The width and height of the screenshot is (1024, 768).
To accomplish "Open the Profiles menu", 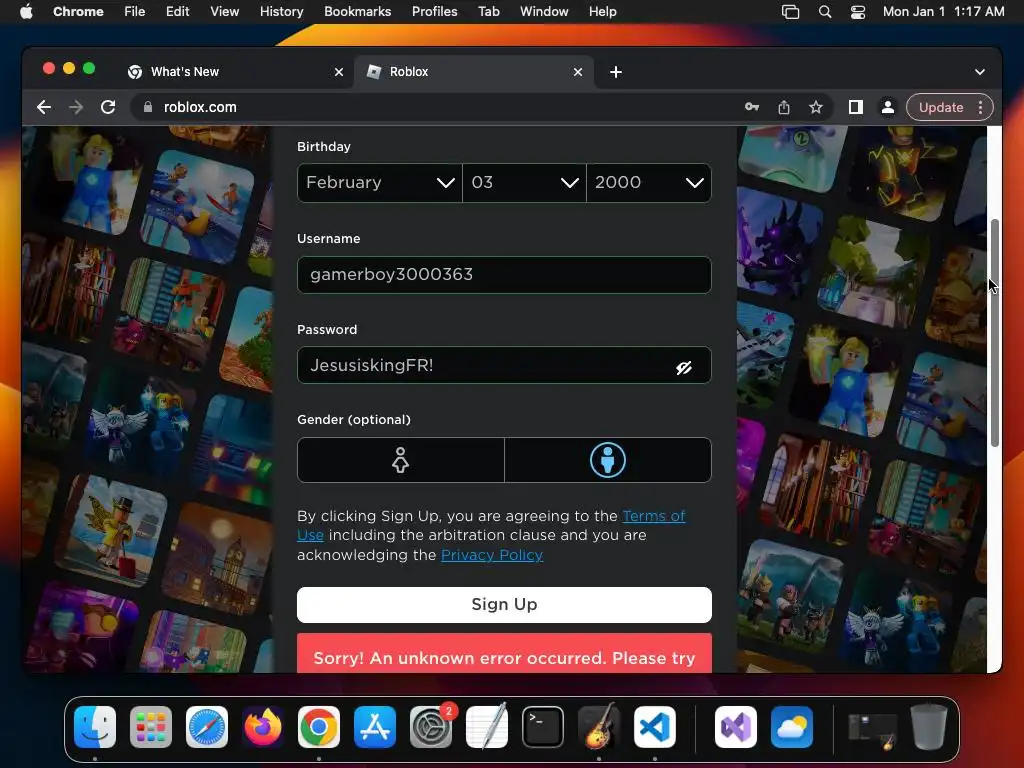I will pos(434,12).
